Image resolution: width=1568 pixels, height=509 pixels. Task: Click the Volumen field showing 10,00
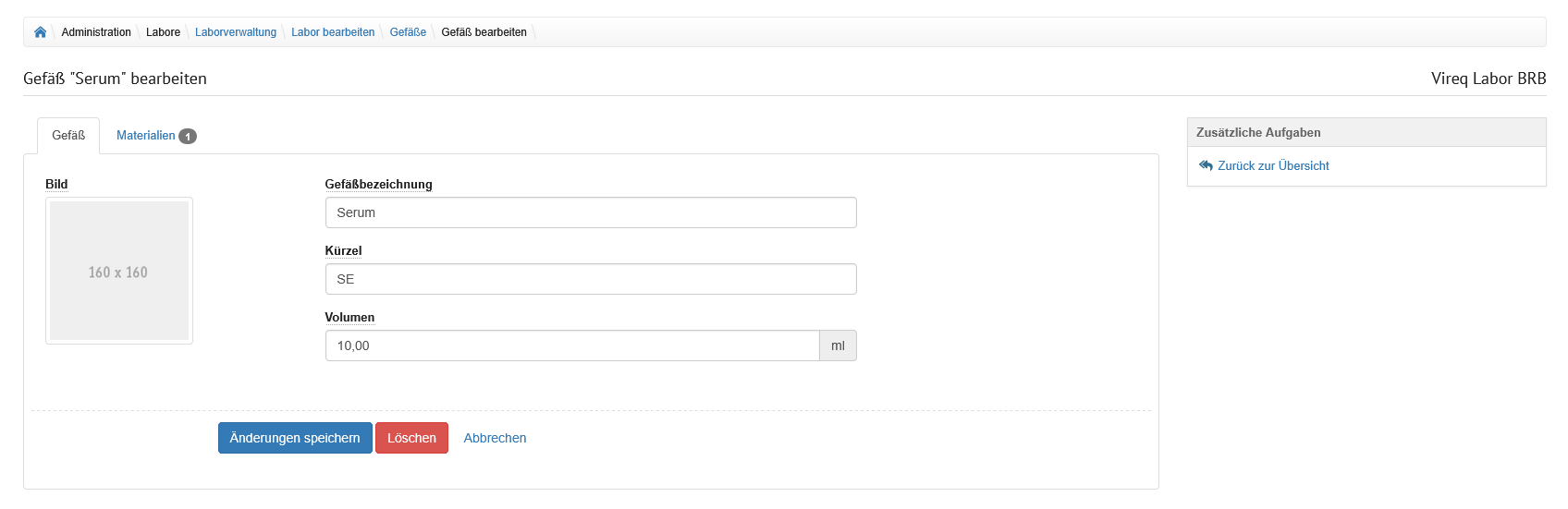click(571, 345)
